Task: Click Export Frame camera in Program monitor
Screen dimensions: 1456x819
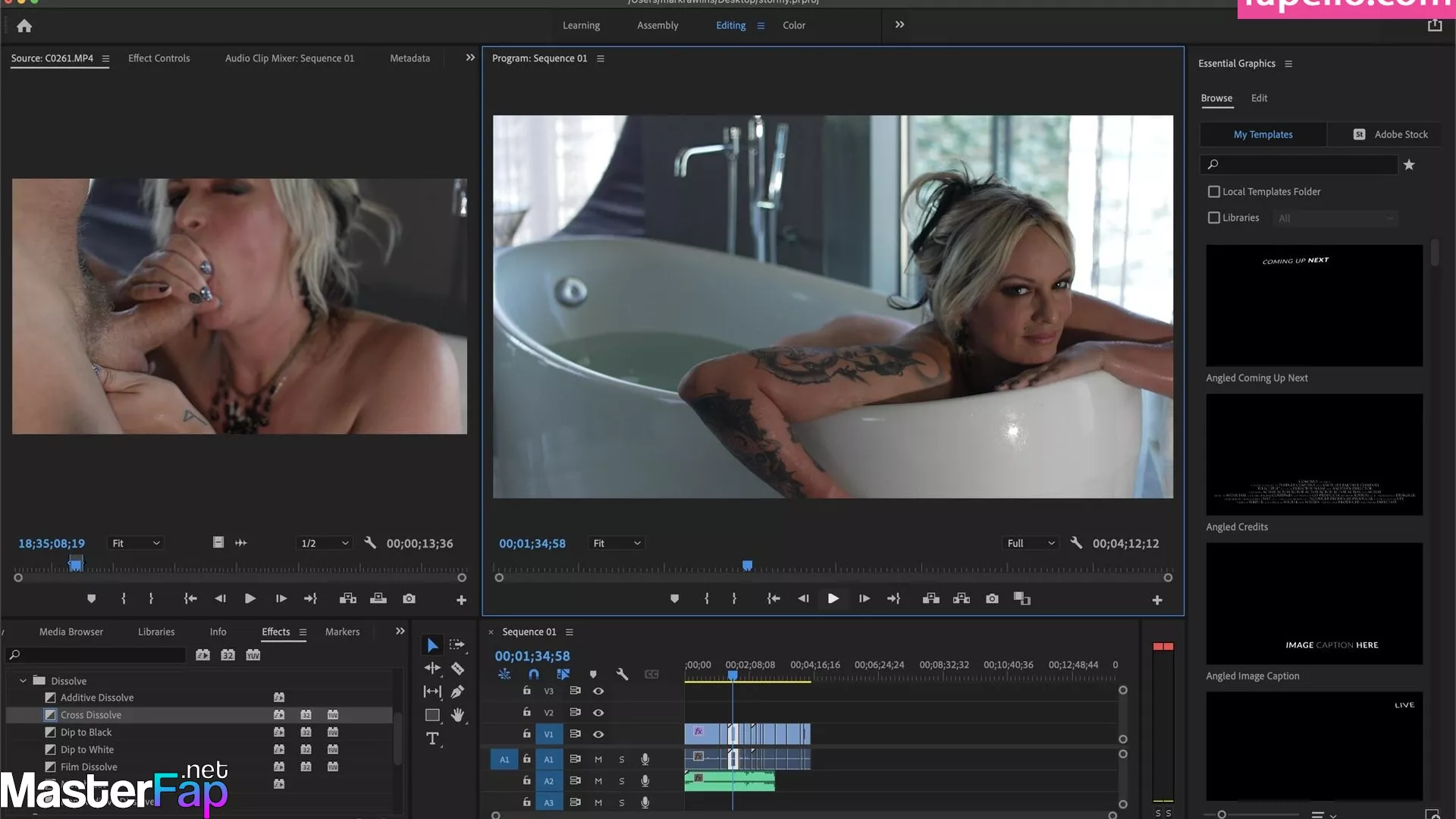Action: 992,599
